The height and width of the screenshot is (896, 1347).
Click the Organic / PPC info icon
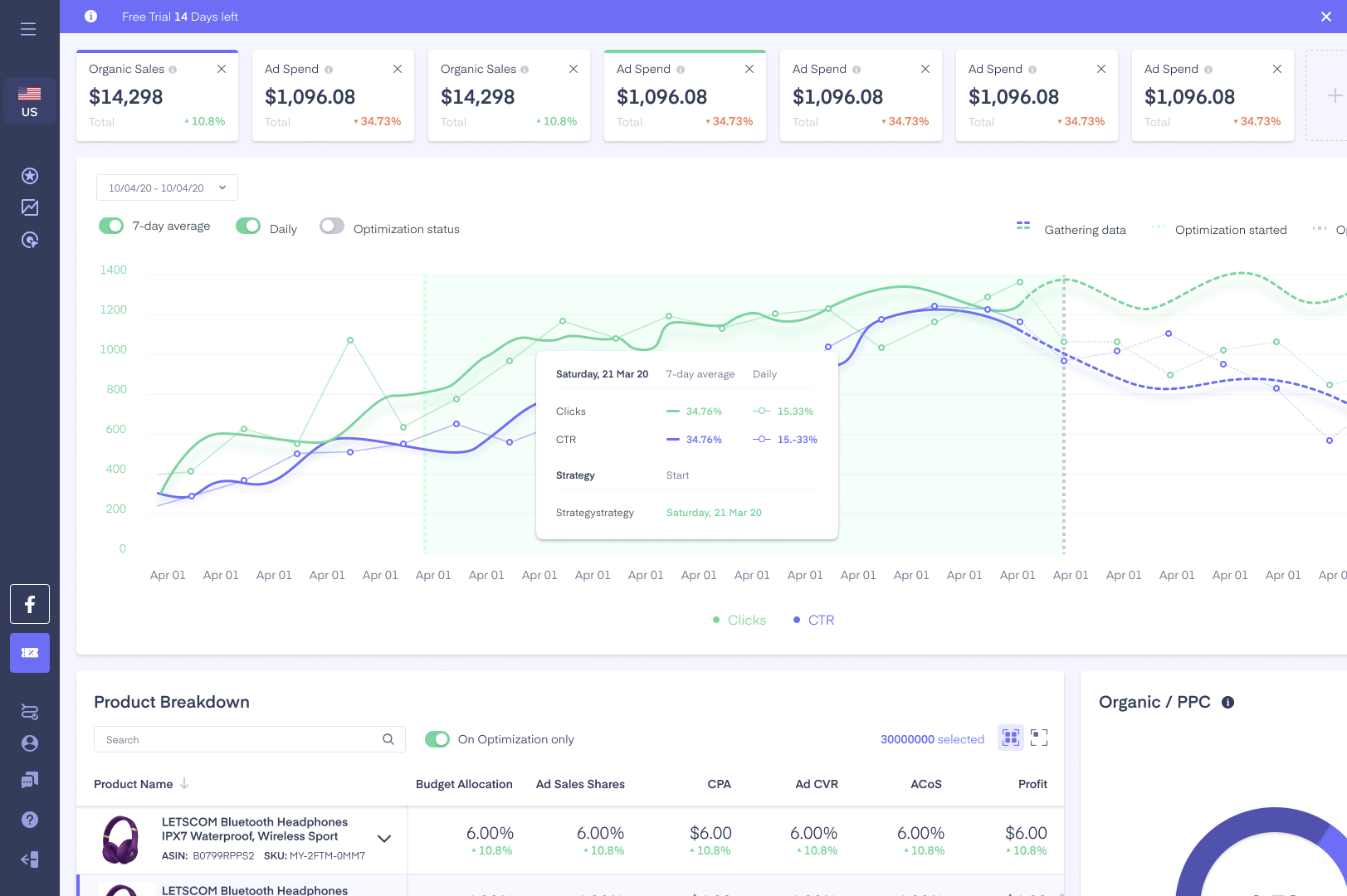point(1228,702)
